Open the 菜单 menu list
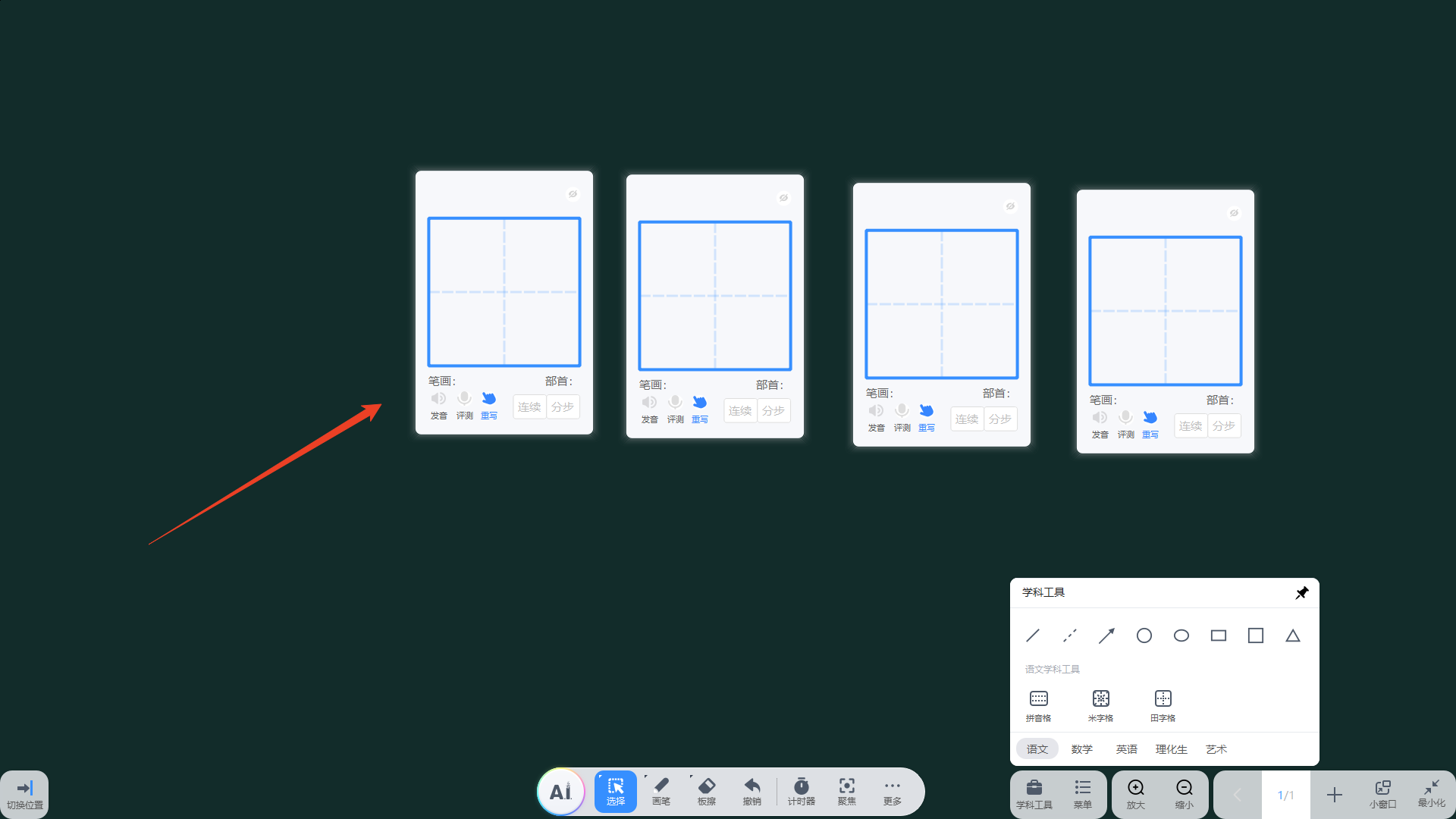Image resolution: width=1456 pixels, height=819 pixels. tap(1082, 793)
